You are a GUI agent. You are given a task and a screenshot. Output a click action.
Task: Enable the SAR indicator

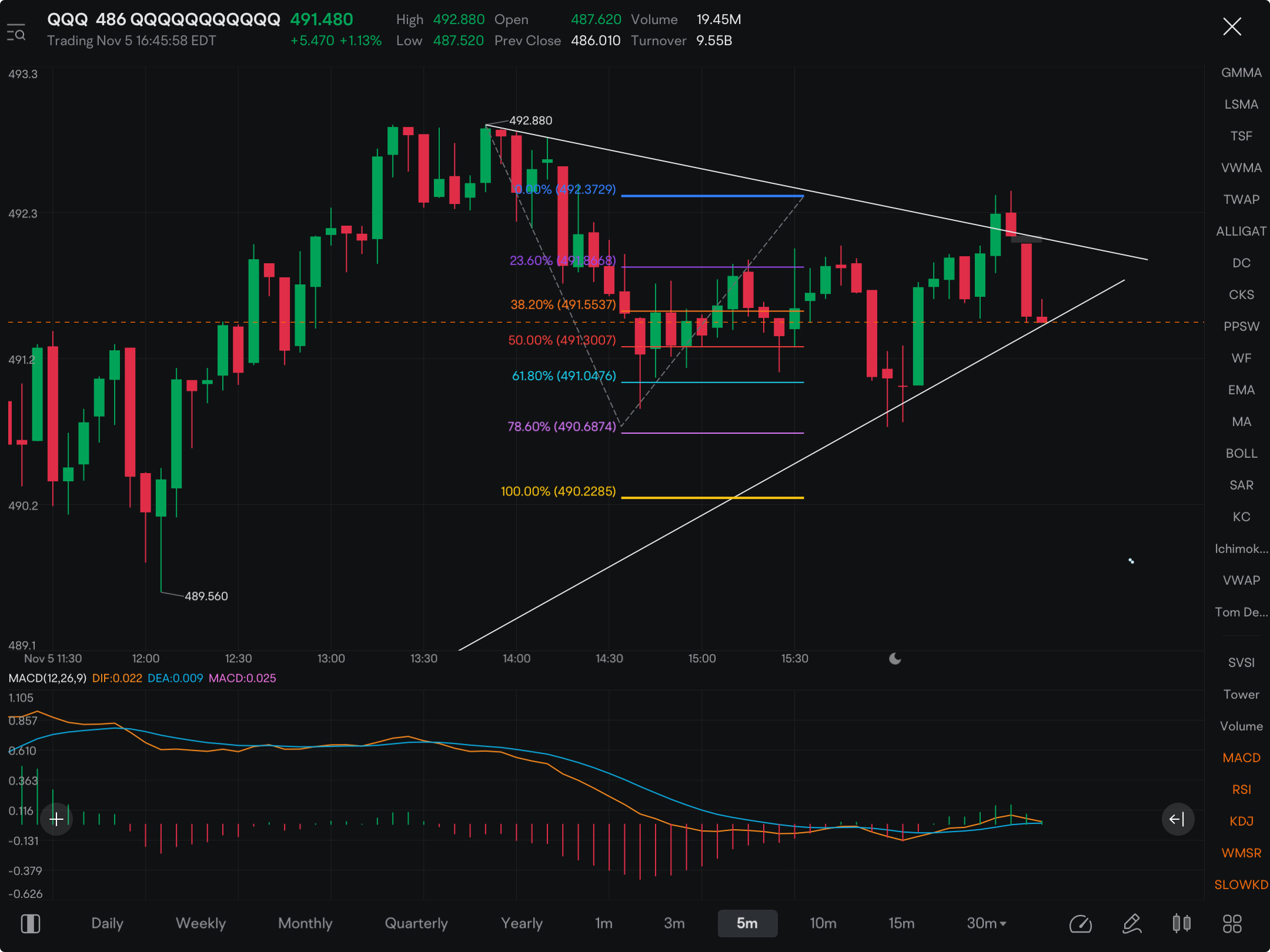pos(1241,485)
